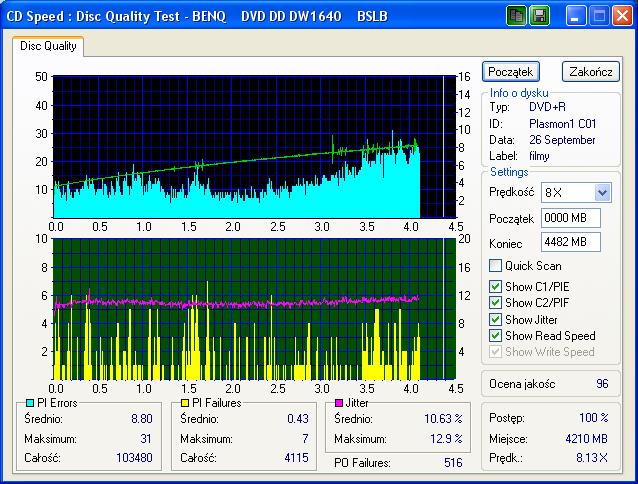
Task: Click the cyan PI Errors swatch
Action: pyautogui.click(x=30, y=403)
